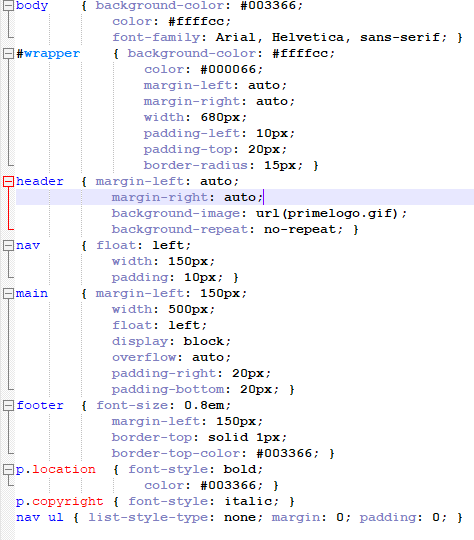Collapse the p.location rule fold marker
474x540 pixels.
pyautogui.click(x=8, y=469)
